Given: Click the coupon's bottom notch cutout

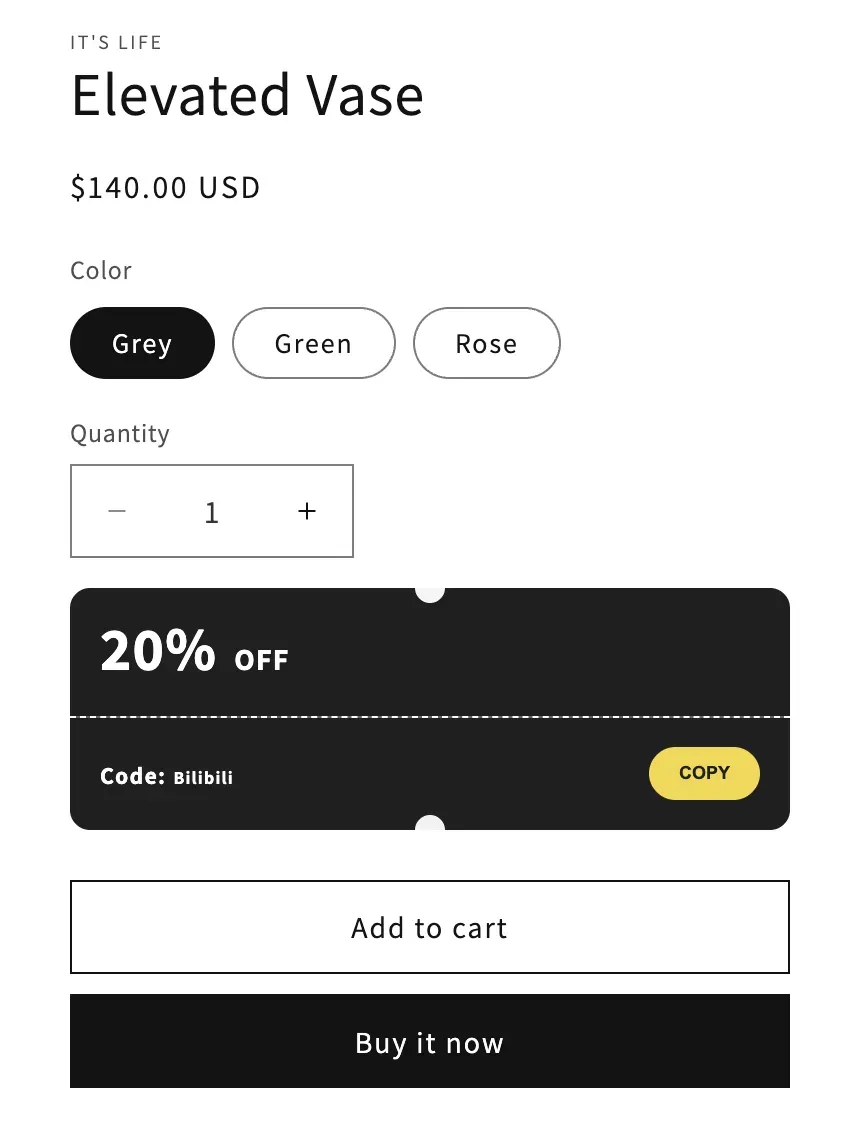Looking at the screenshot, I should tap(429, 824).
